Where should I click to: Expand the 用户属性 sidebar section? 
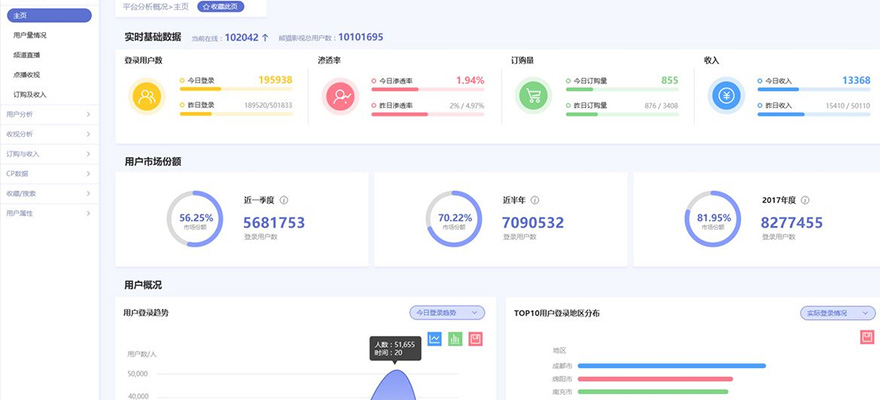[49, 213]
